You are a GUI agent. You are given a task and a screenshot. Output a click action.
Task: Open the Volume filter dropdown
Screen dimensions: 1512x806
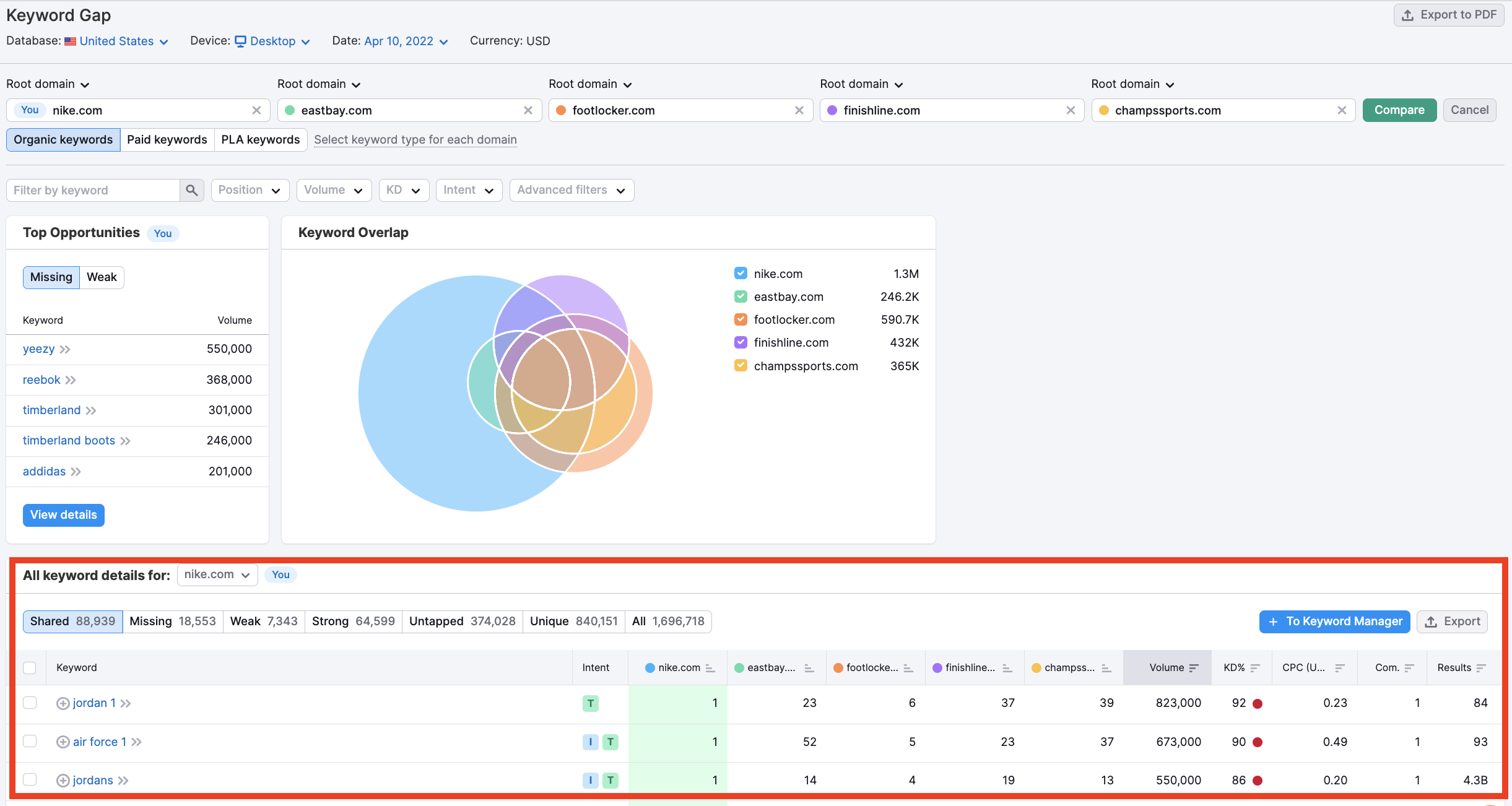coord(334,190)
